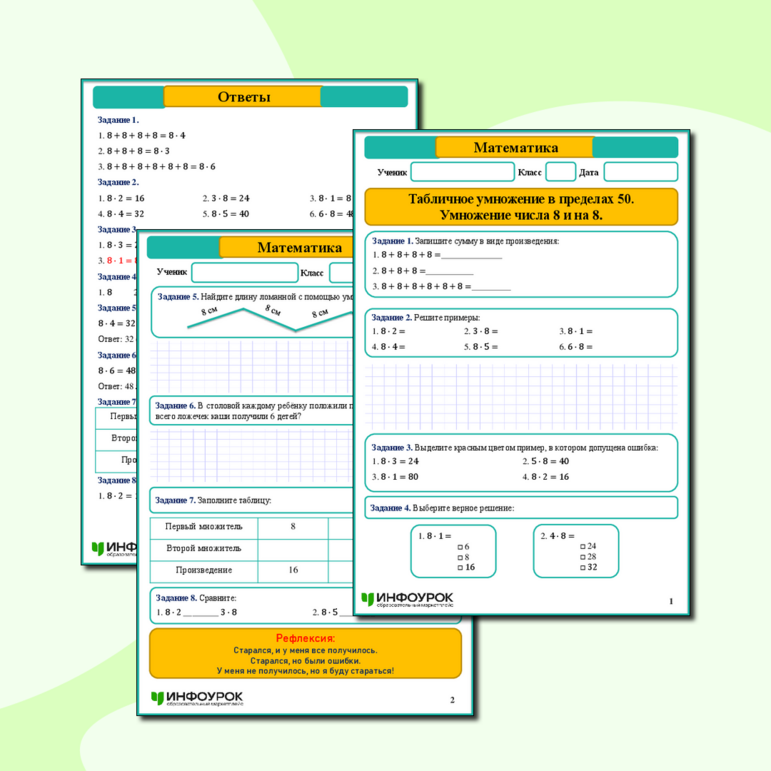Tick the checkbox next to answer 6
Viewport: 771px width, 771px height.
pyautogui.click(x=460, y=547)
